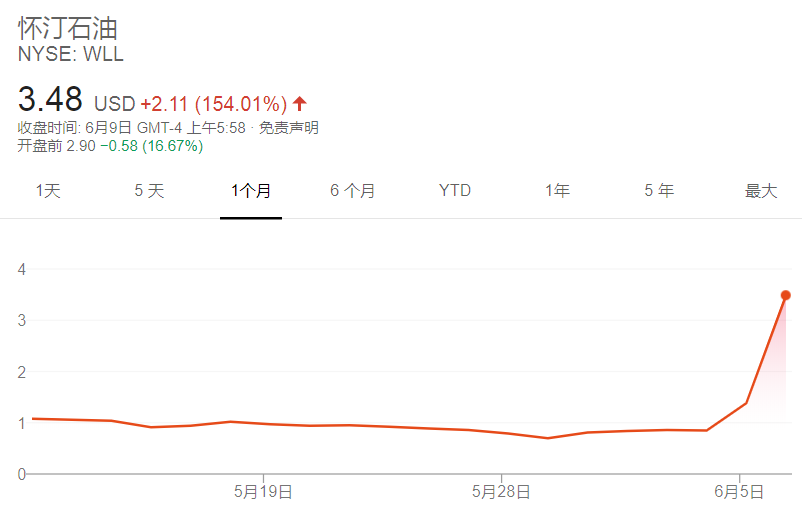Switch to the 1年 range tab
The image size is (802, 529).
pos(557,191)
